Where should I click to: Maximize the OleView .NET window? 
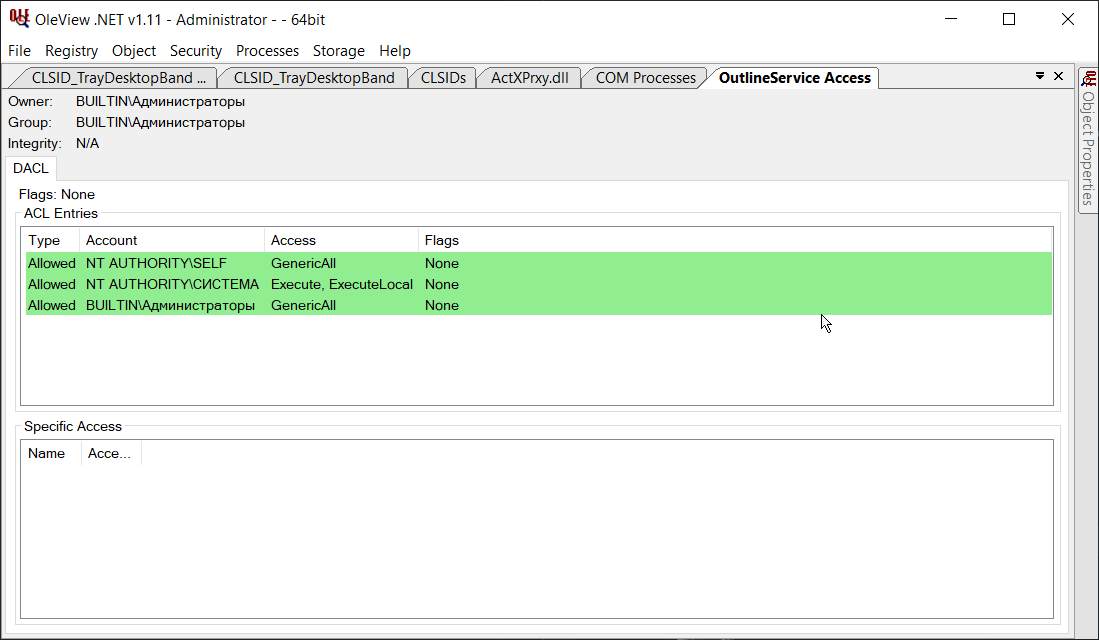[x=1009, y=19]
